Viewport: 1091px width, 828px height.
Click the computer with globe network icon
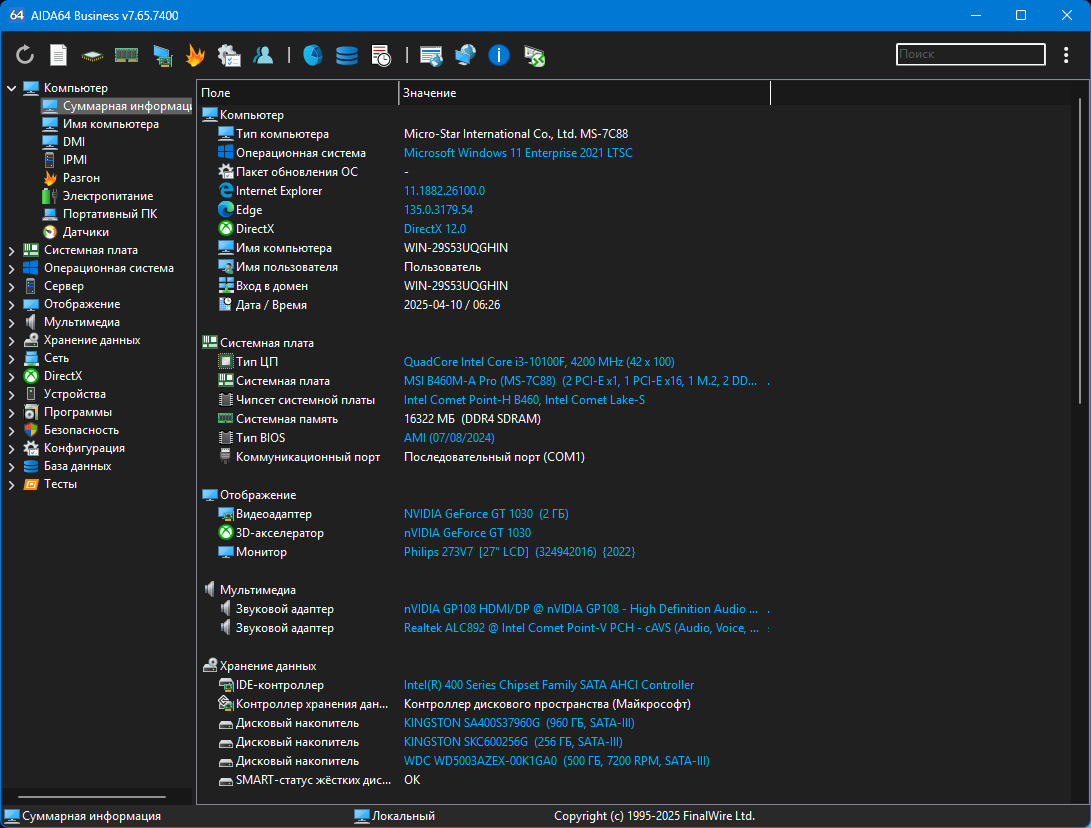(465, 54)
